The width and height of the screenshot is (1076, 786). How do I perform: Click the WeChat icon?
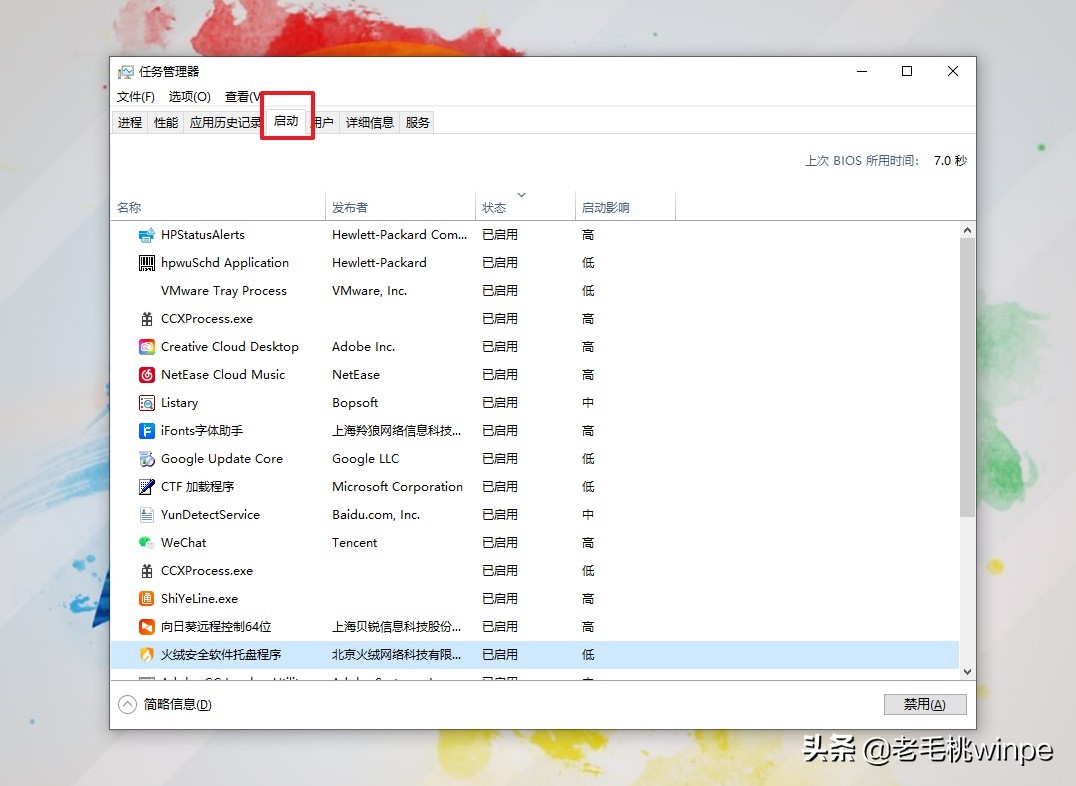pyautogui.click(x=146, y=543)
